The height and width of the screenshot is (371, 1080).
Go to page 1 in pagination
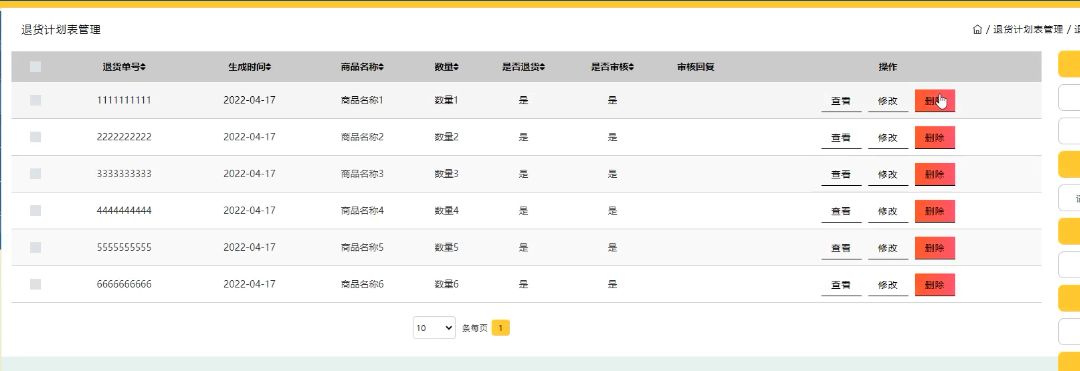pyautogui.click(x=501, y=328)
